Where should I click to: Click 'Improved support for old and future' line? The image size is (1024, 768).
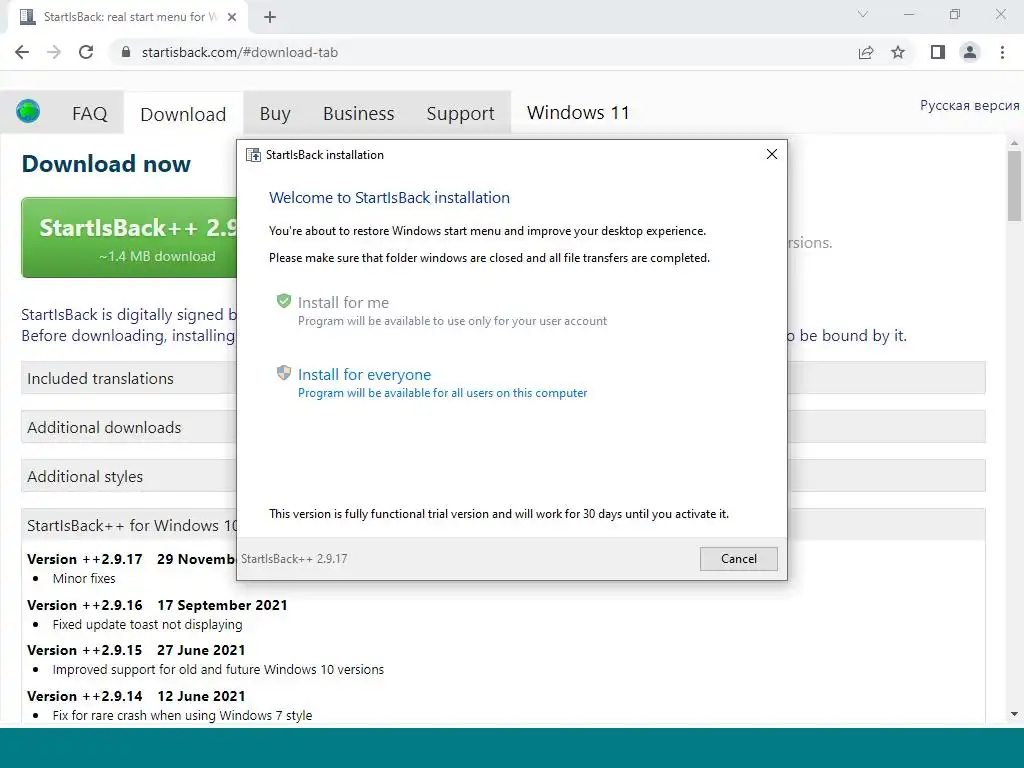(x=218, y=669)
